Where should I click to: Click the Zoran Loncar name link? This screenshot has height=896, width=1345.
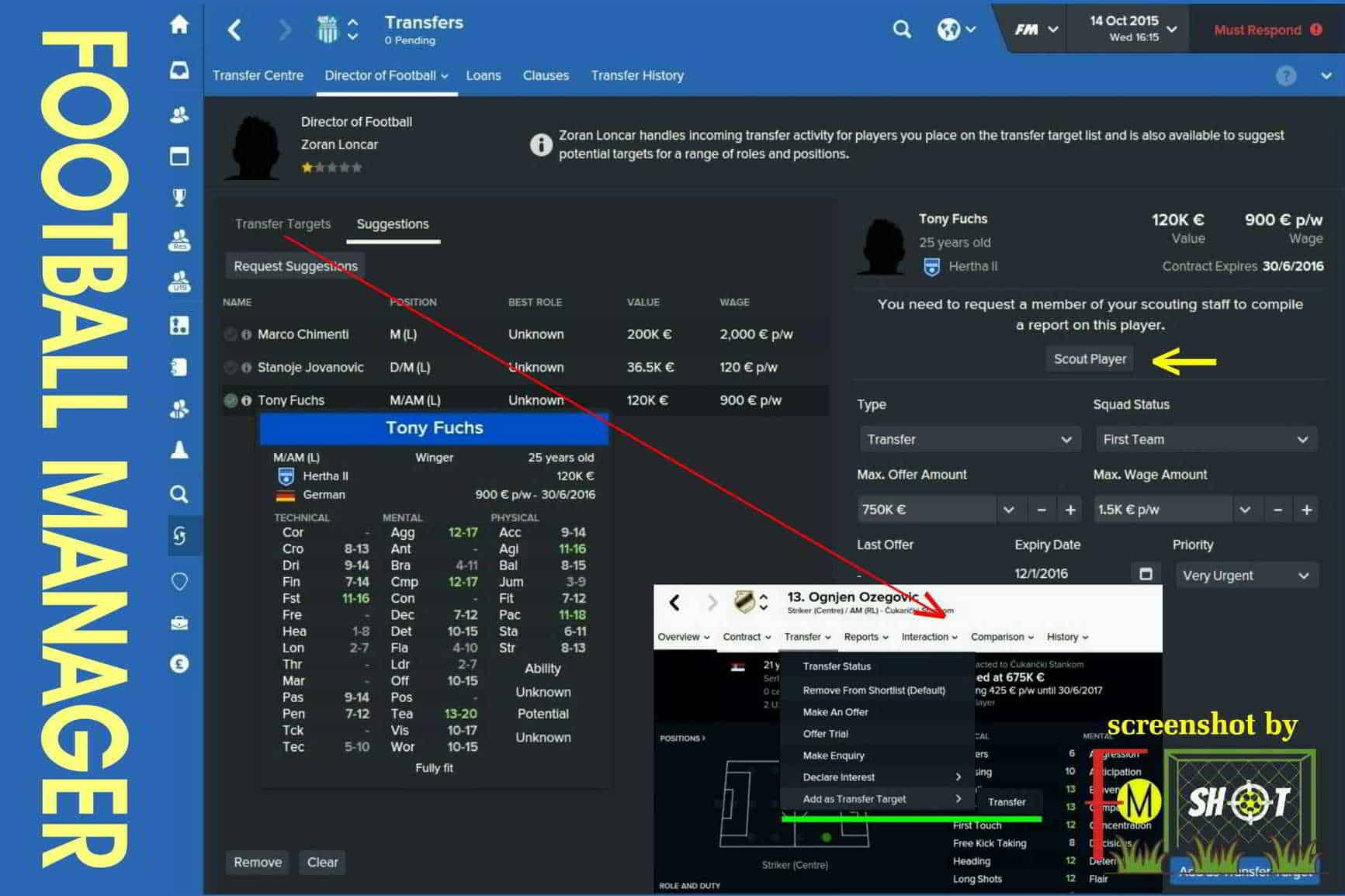point(339,144)
